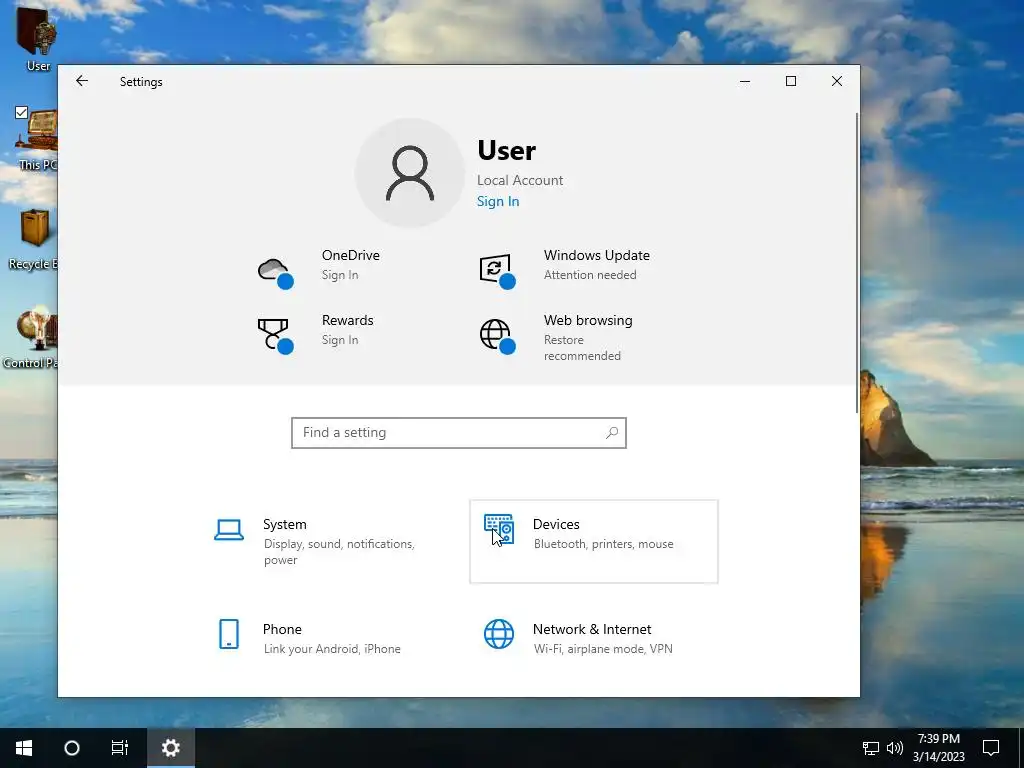1024x768 pixels.
Task: Open the Action Center notification icon
Action: [x=991, y=748]
